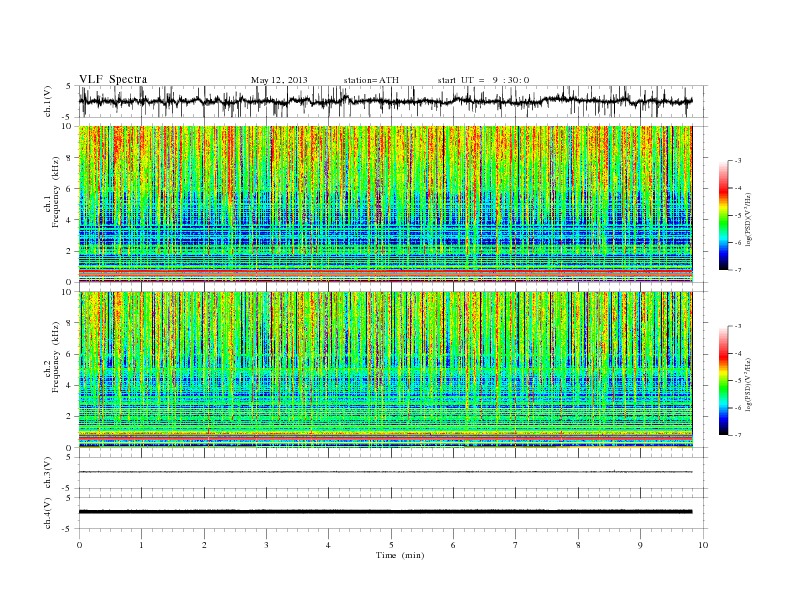The height and width of the screenshot is (612, 792).
Task: Click the ch.1 spectrogram color scale bar
Action: point(723,215)
